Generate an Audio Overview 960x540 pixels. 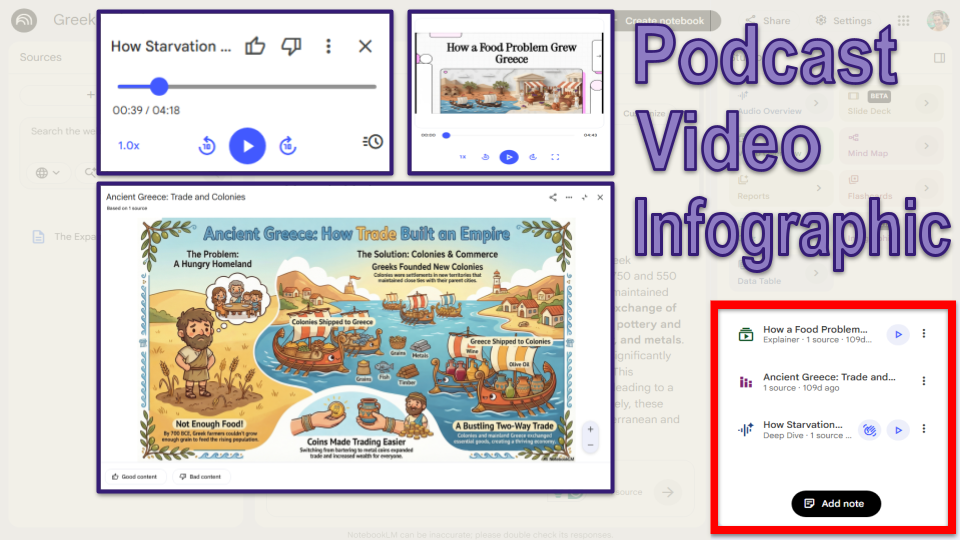pyautogui.click(x=781, y=103)
